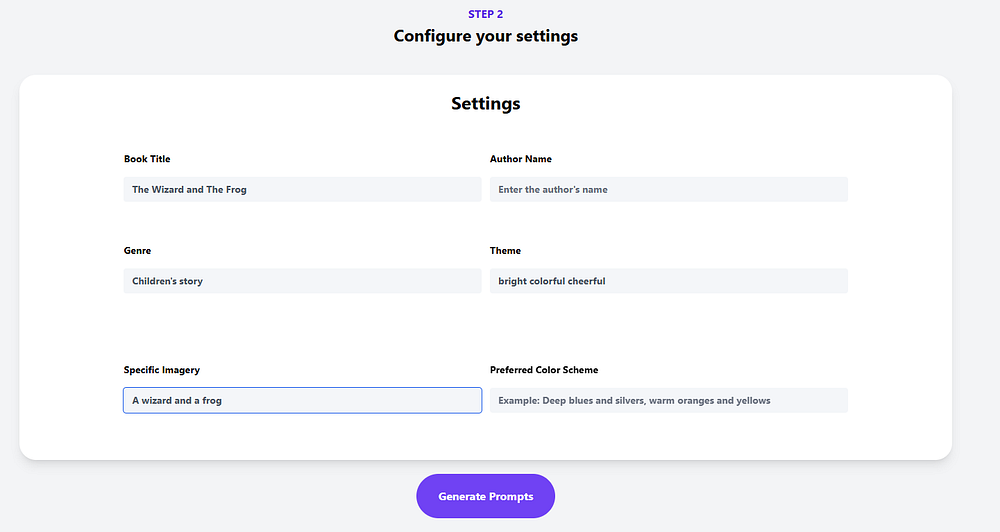1000x532 pixels.
Task: Click the "Configure your settings" heading
Action: [x=485, y=36]
